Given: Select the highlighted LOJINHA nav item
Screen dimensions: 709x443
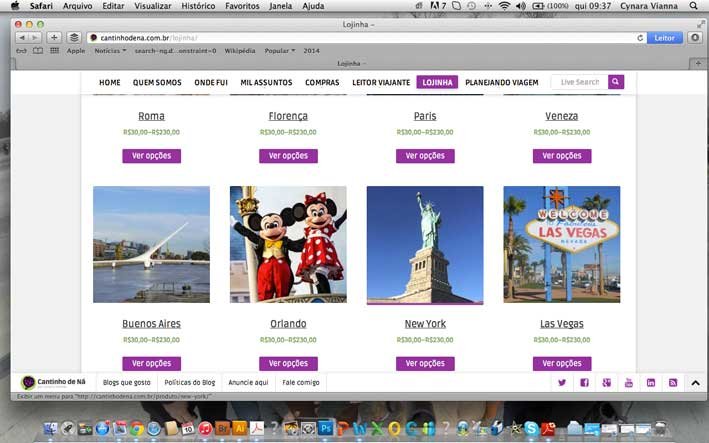Looking at the screenshot, I should 437,82.
